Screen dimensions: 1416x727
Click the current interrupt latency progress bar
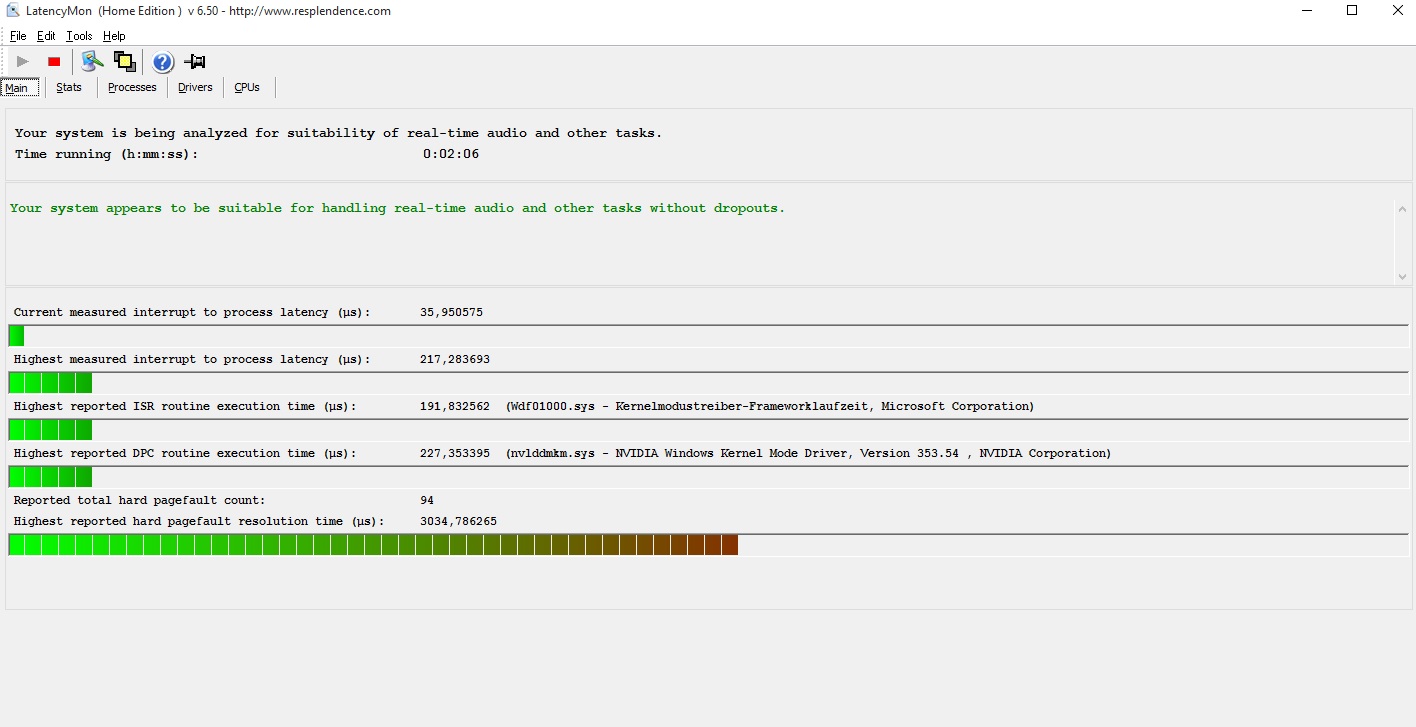pyautogui.click(x=708, y=336)
